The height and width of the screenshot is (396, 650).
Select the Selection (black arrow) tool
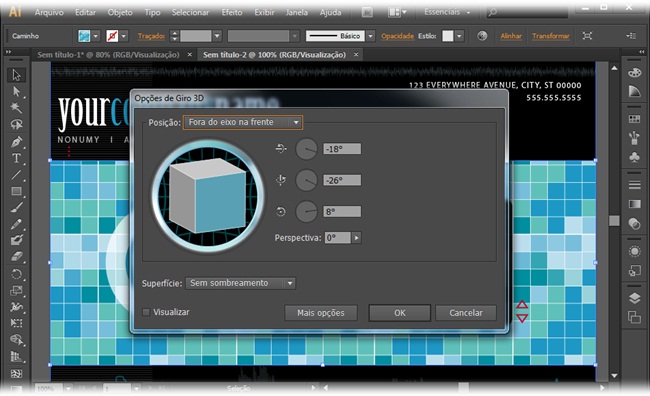pos(16,75)
